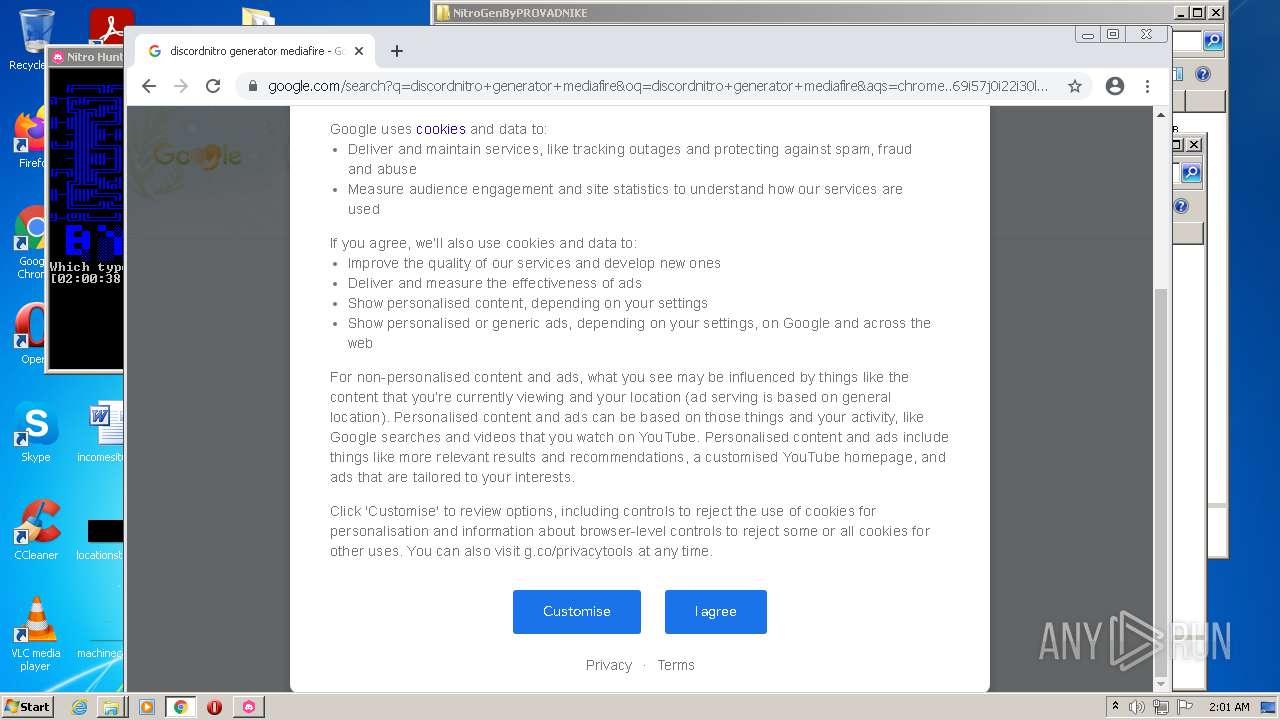Open the Windows Start menu
The width and height of the screenshot is (1280, 720).
click(28, 707)
